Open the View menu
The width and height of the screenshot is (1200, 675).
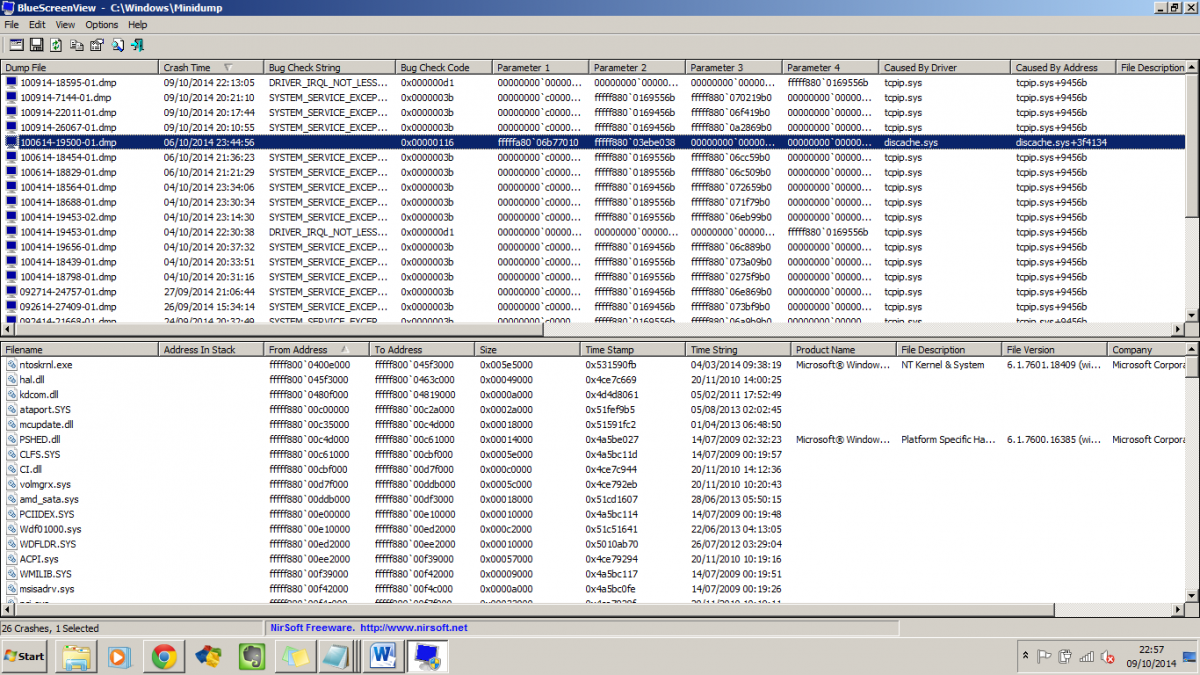(x=65, y=24)
